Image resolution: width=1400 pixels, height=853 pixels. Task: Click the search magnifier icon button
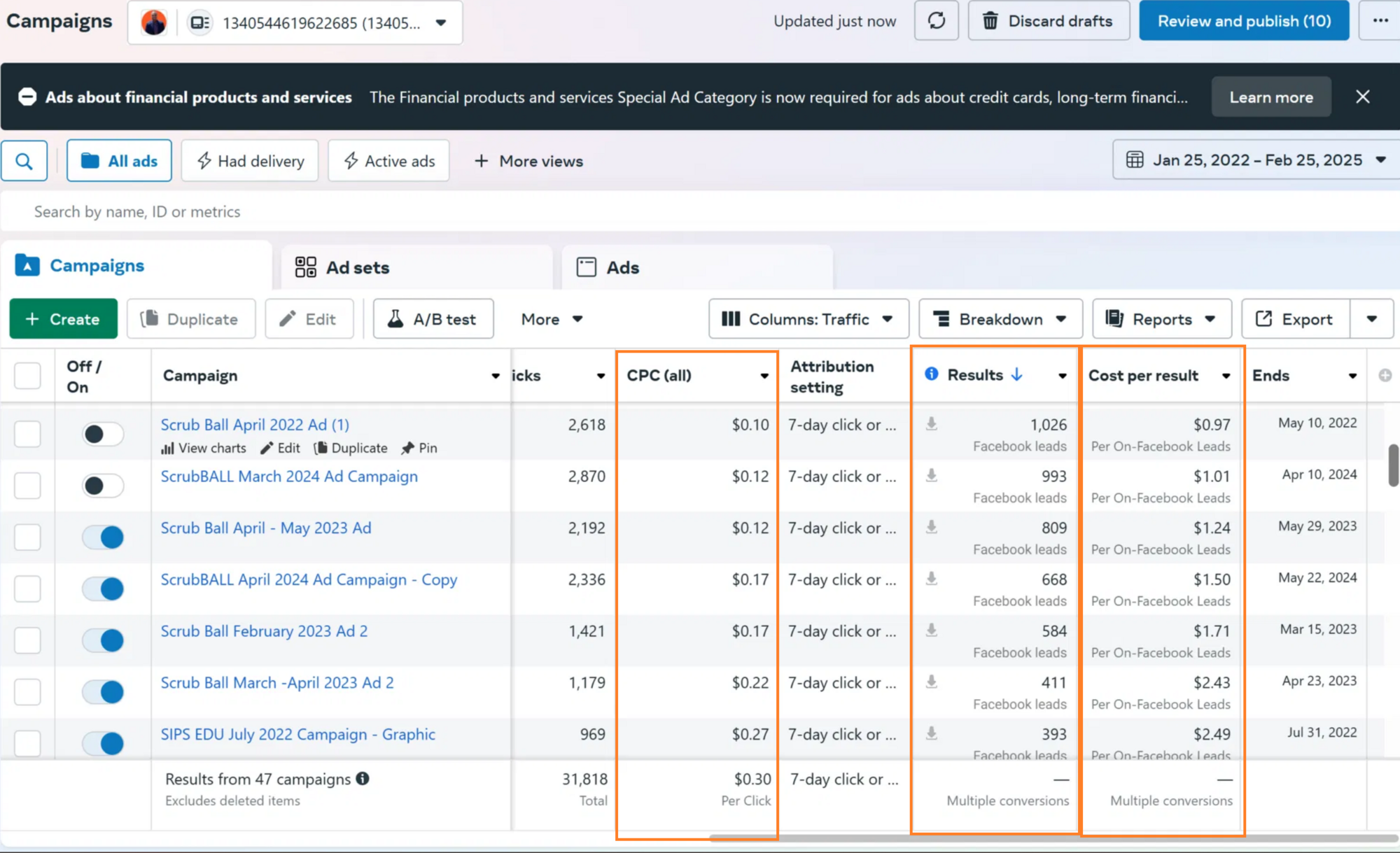[x=24, y=161]
